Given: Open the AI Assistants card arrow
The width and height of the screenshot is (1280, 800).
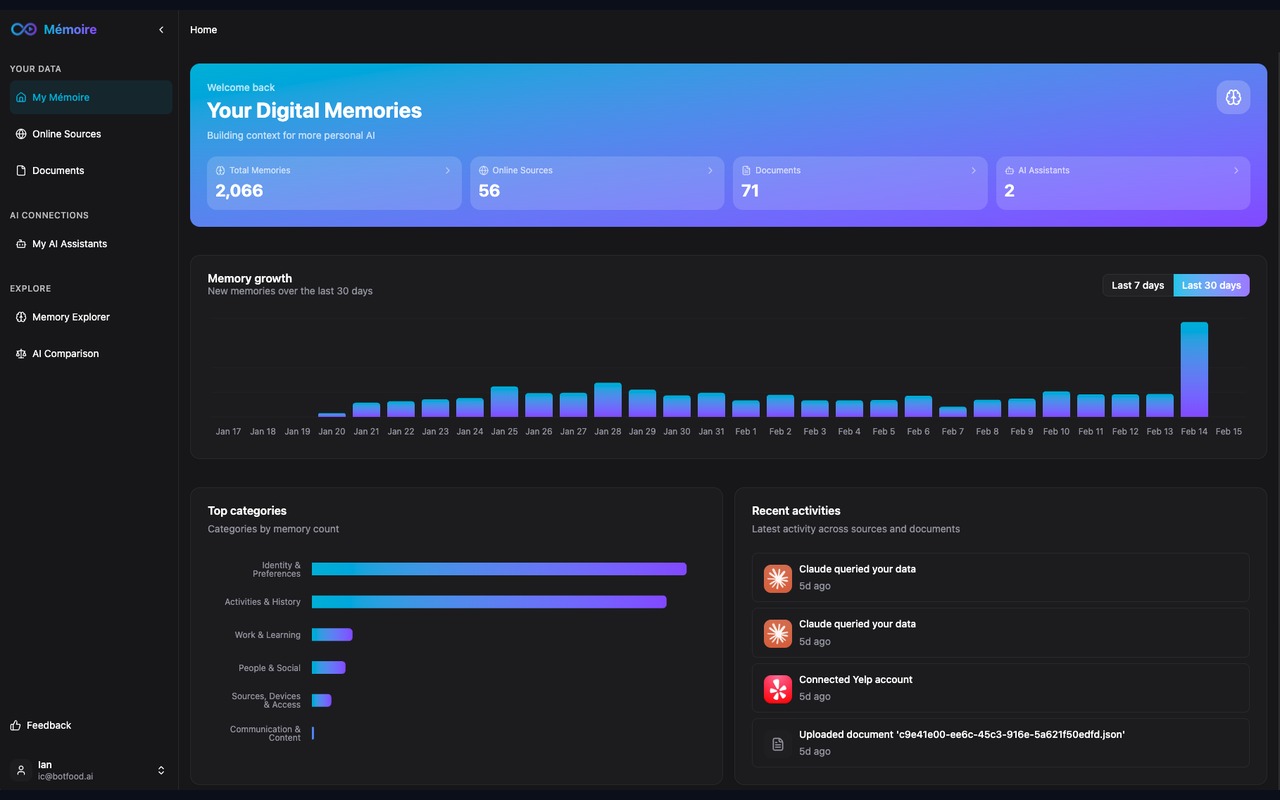Looking at the screenshot, I should (1237, 170).
